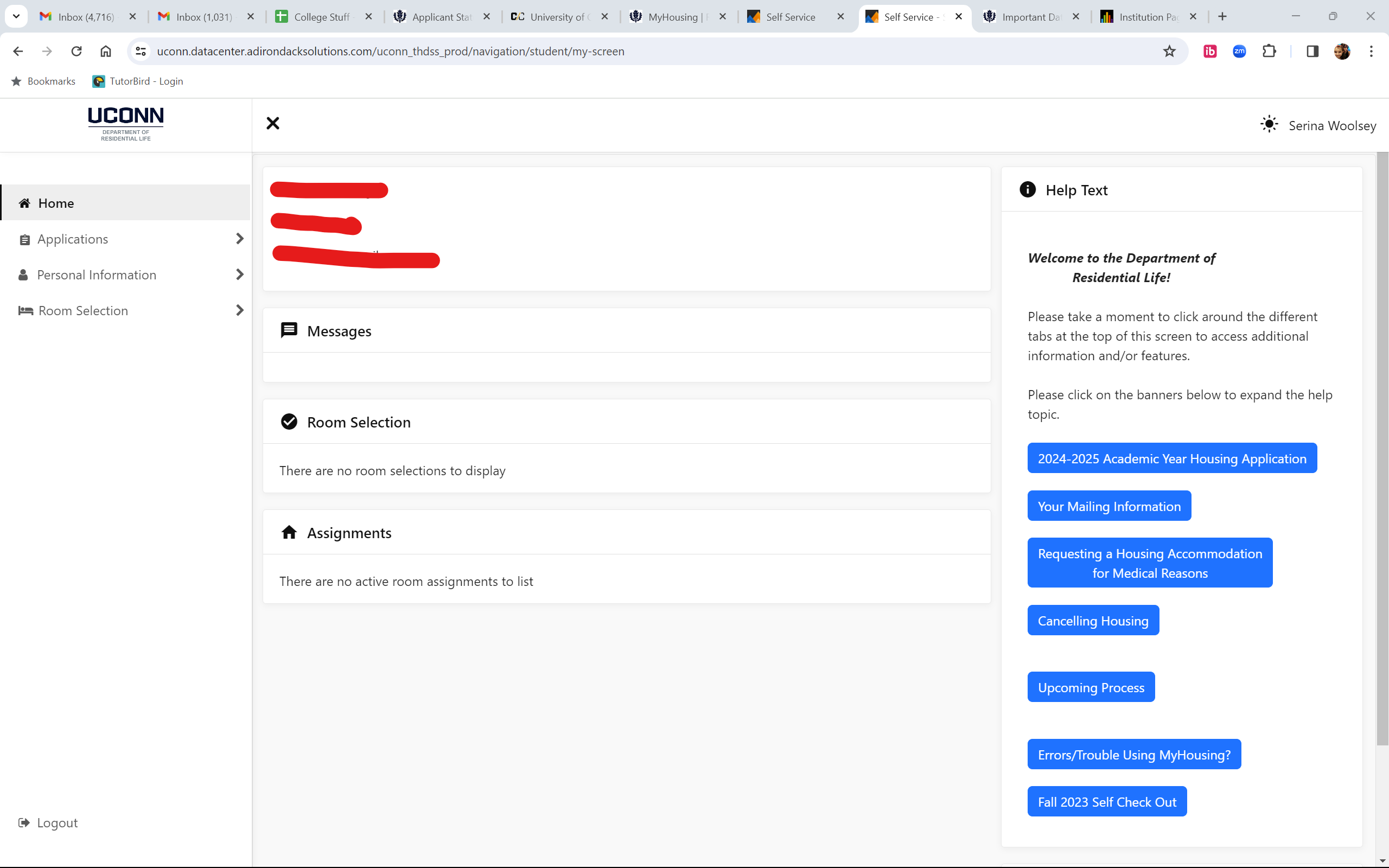Click the page vertical scrollbar
Image resolution: width=1389 pixels, height=868 pixels.
(x=1382, y=448)
